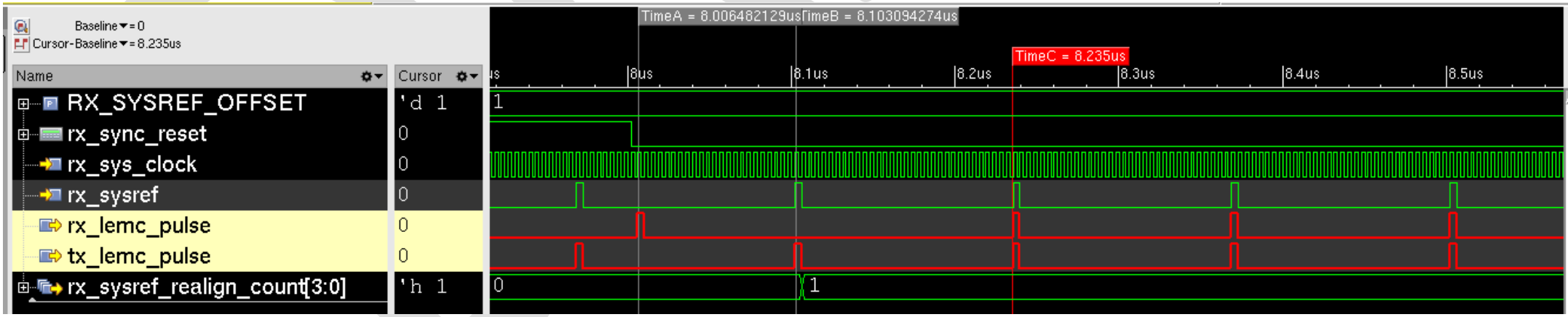1568x317 pixels.
Task: Click the parameter icon of RX_SYSREF_OFFSET
Action: click(50, 103)
